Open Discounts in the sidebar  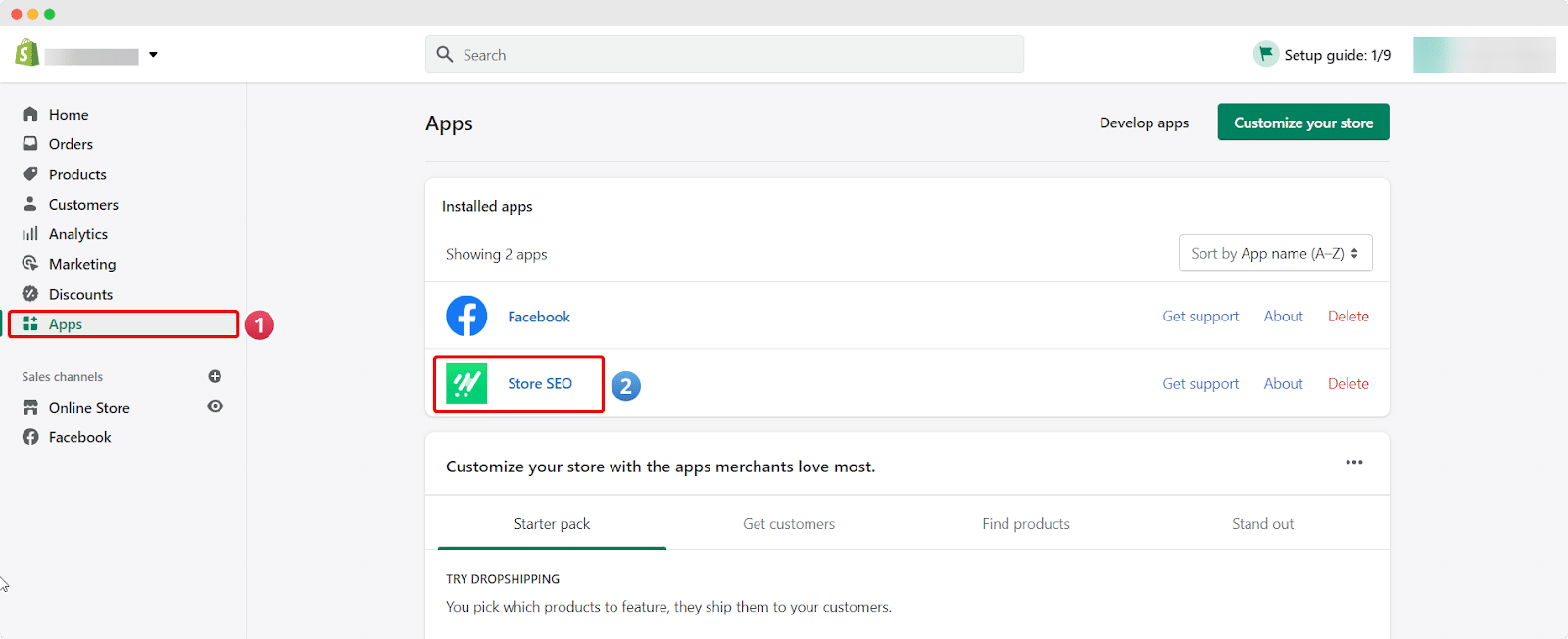[x=80, y=294]
